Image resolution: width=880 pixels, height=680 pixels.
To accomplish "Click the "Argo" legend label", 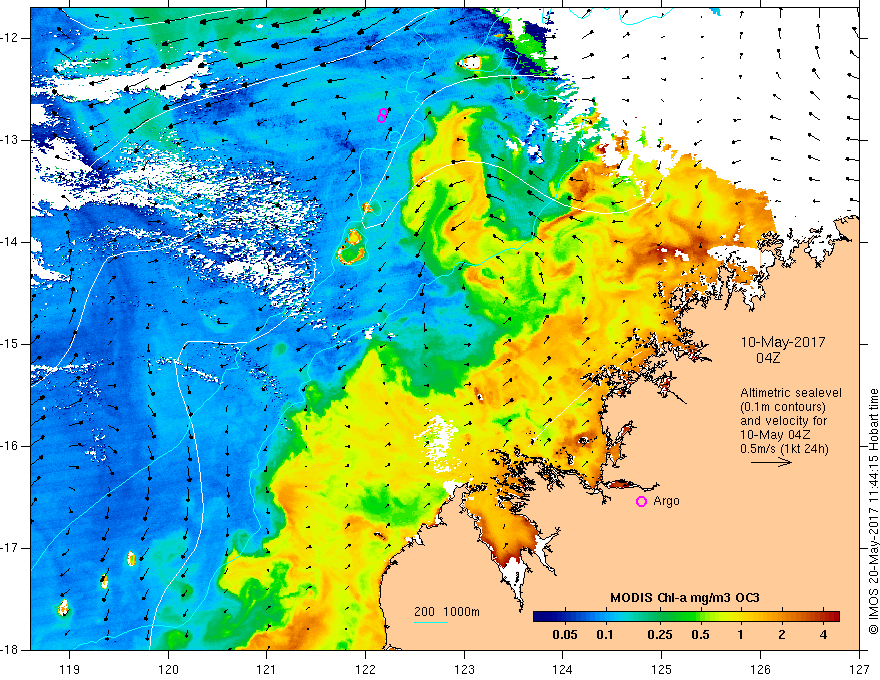I will tap(666, 501).
